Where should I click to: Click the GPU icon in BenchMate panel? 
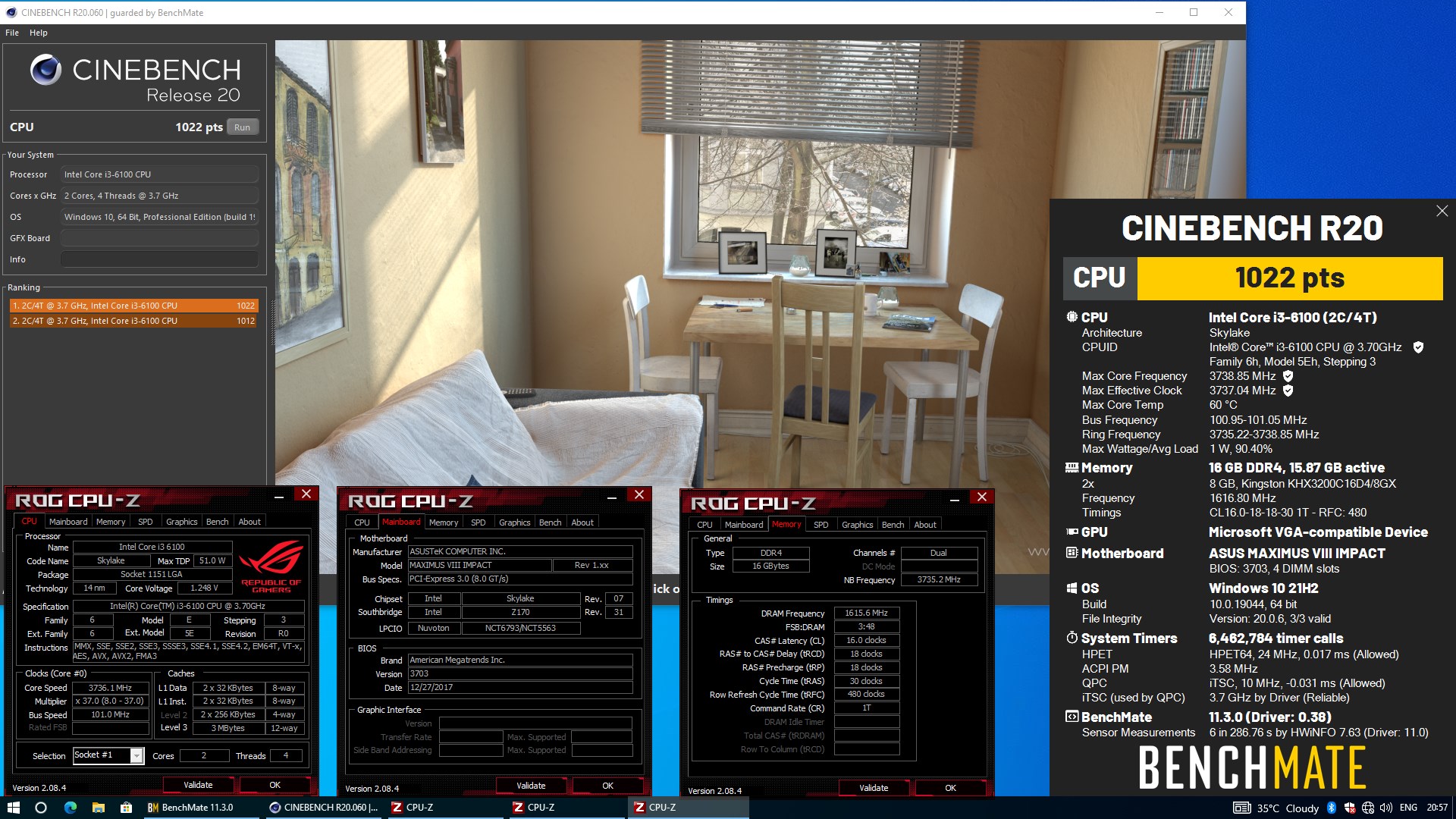[1072, 532]
